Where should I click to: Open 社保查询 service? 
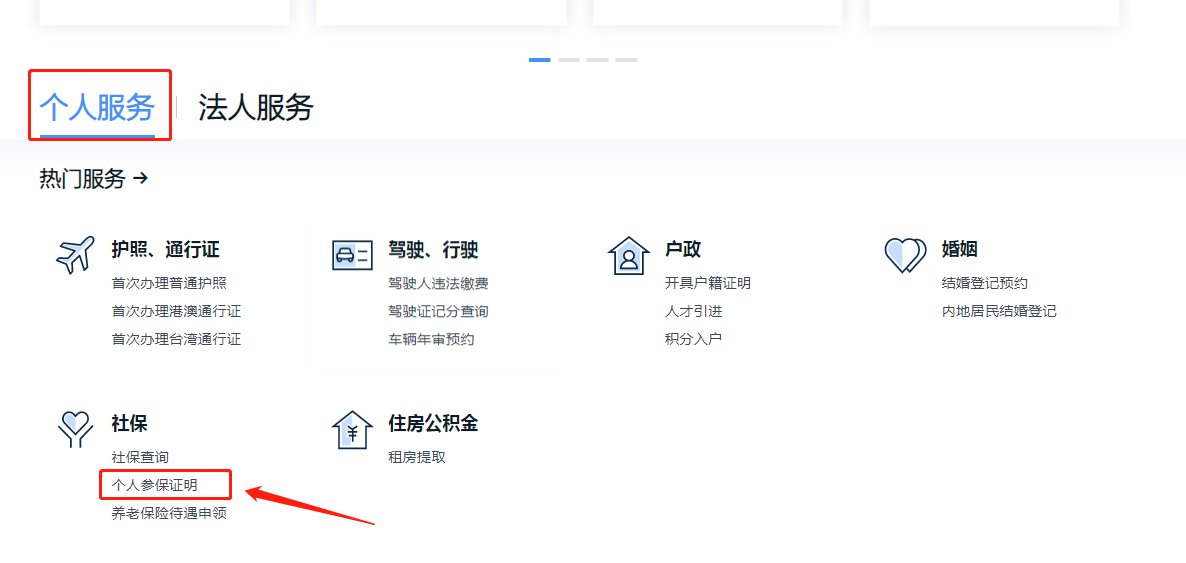pyautogui.click(x=140, y=458)
